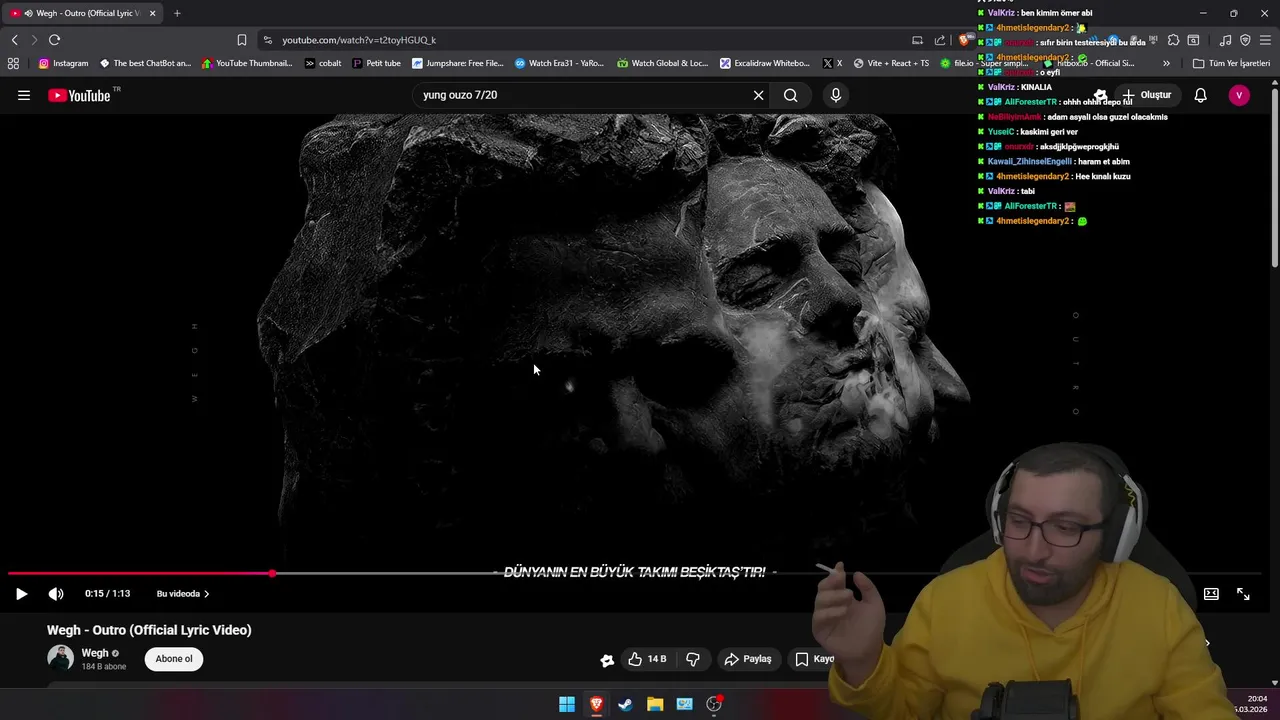Viewport: 1280px width, 720px height.
Task: Open the Instagram bookmark
Action: pos(63,63)
